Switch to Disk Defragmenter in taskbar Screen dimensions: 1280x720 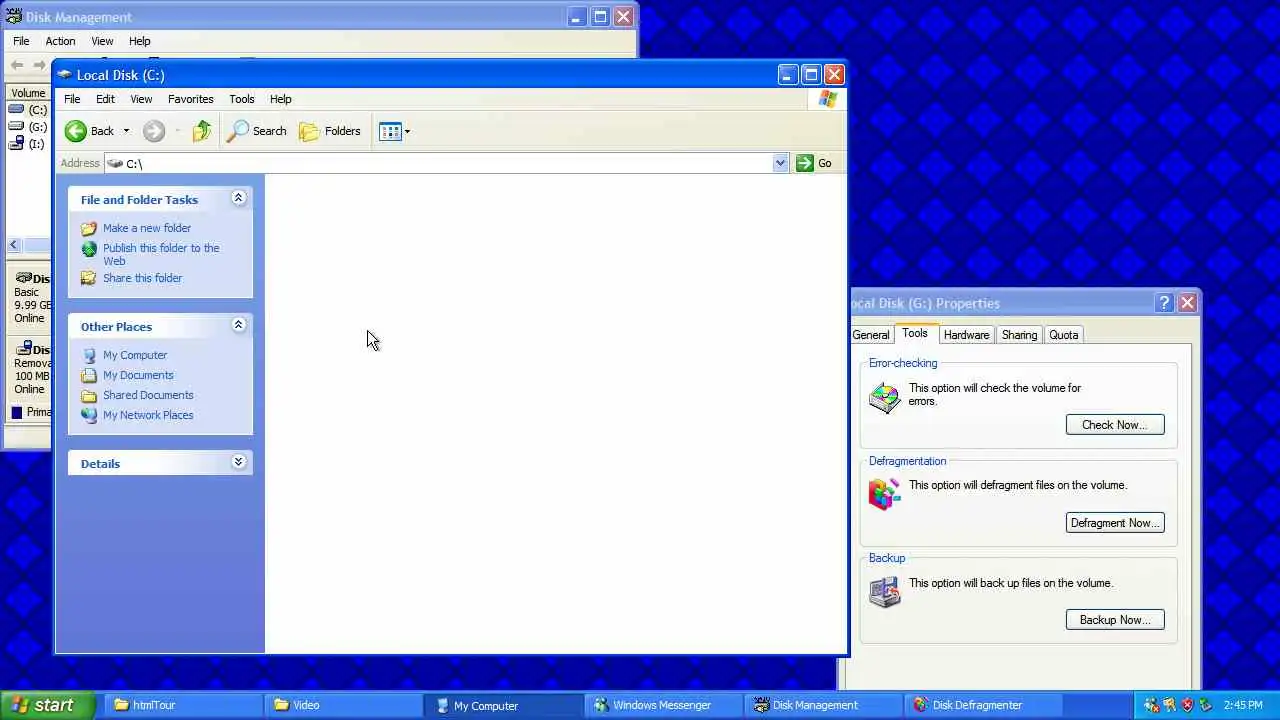coord(982,705)
